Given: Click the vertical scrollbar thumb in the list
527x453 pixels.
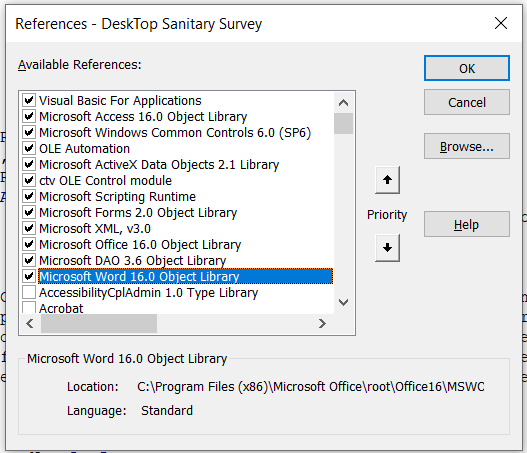Looking at the screenshot, I should pyautogui.click(x=343, y=124).
